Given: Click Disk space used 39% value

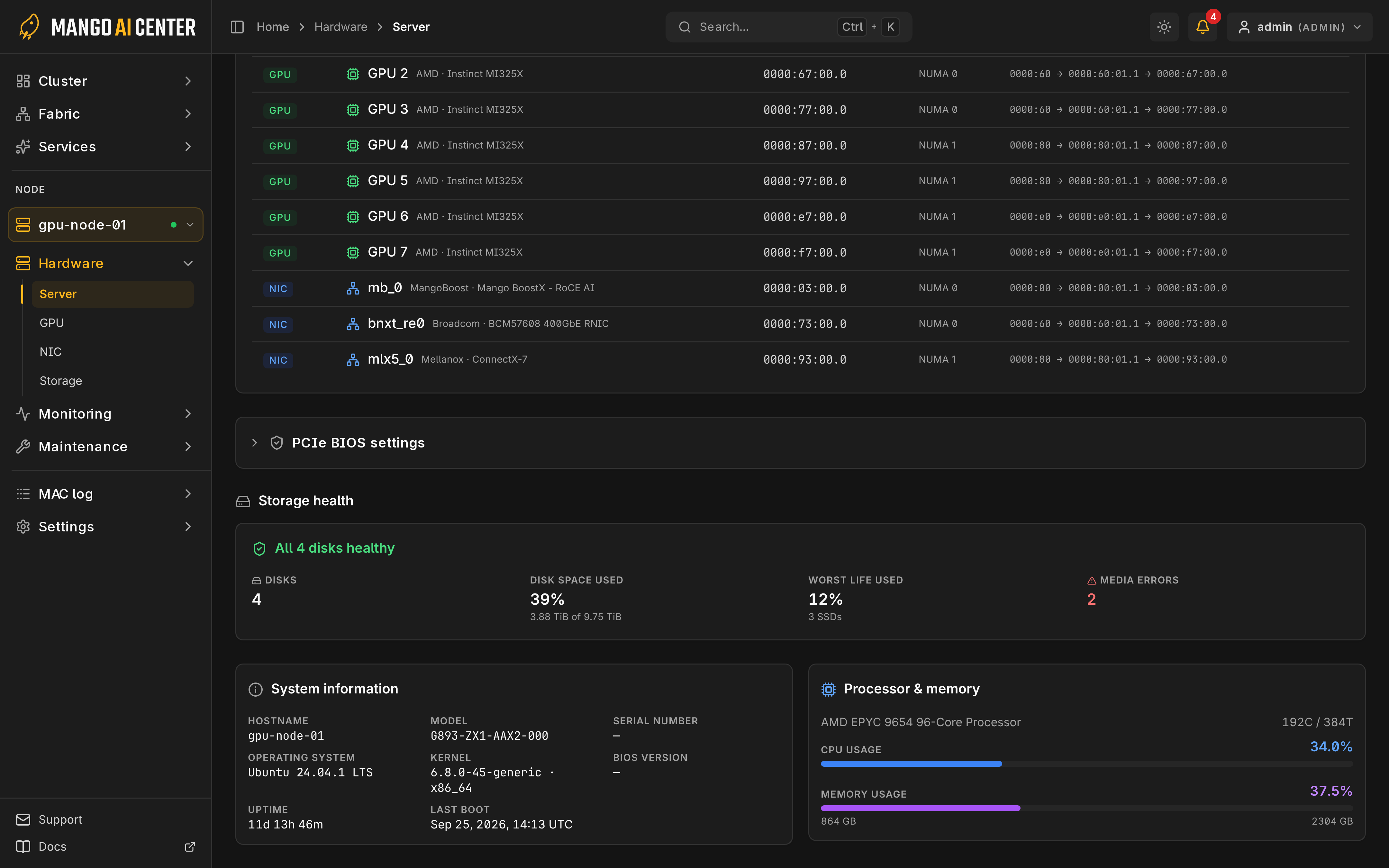Looking at the screenshot, I should coord(547,599).
